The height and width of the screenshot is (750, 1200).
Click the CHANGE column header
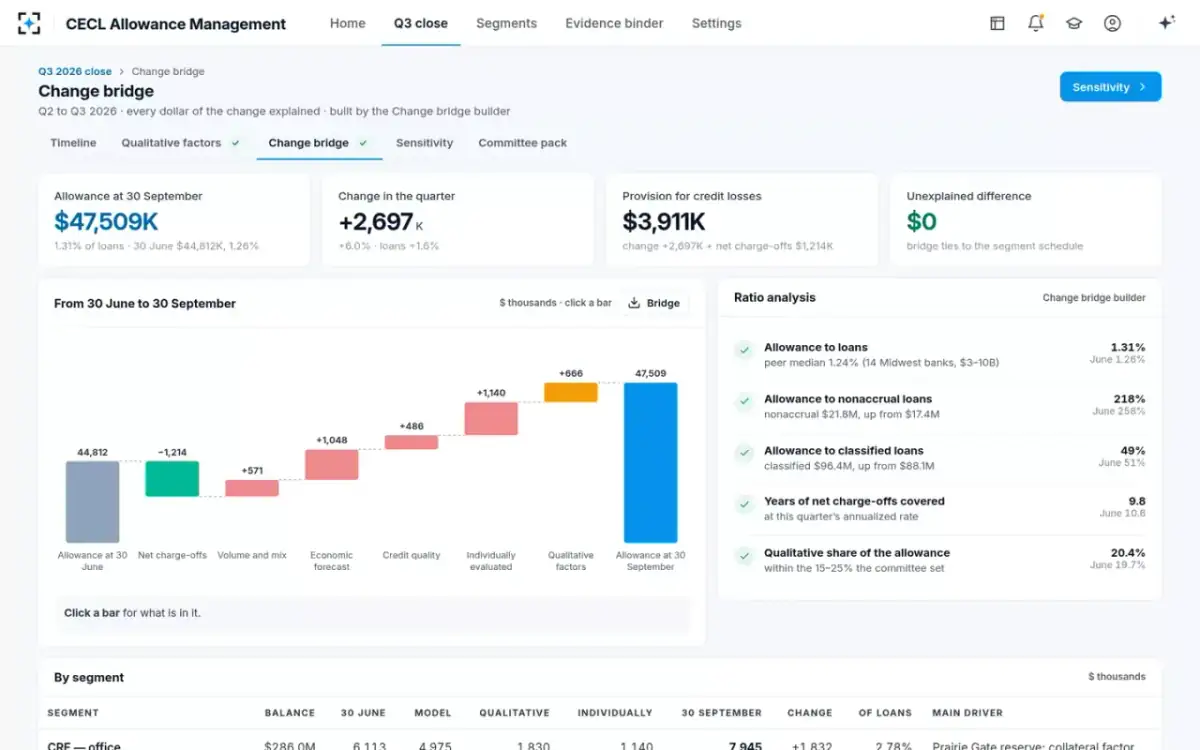coord(810,713)
